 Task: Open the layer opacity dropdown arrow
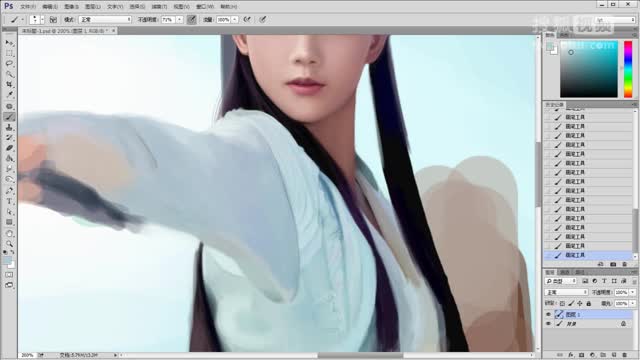coord(633,293)
